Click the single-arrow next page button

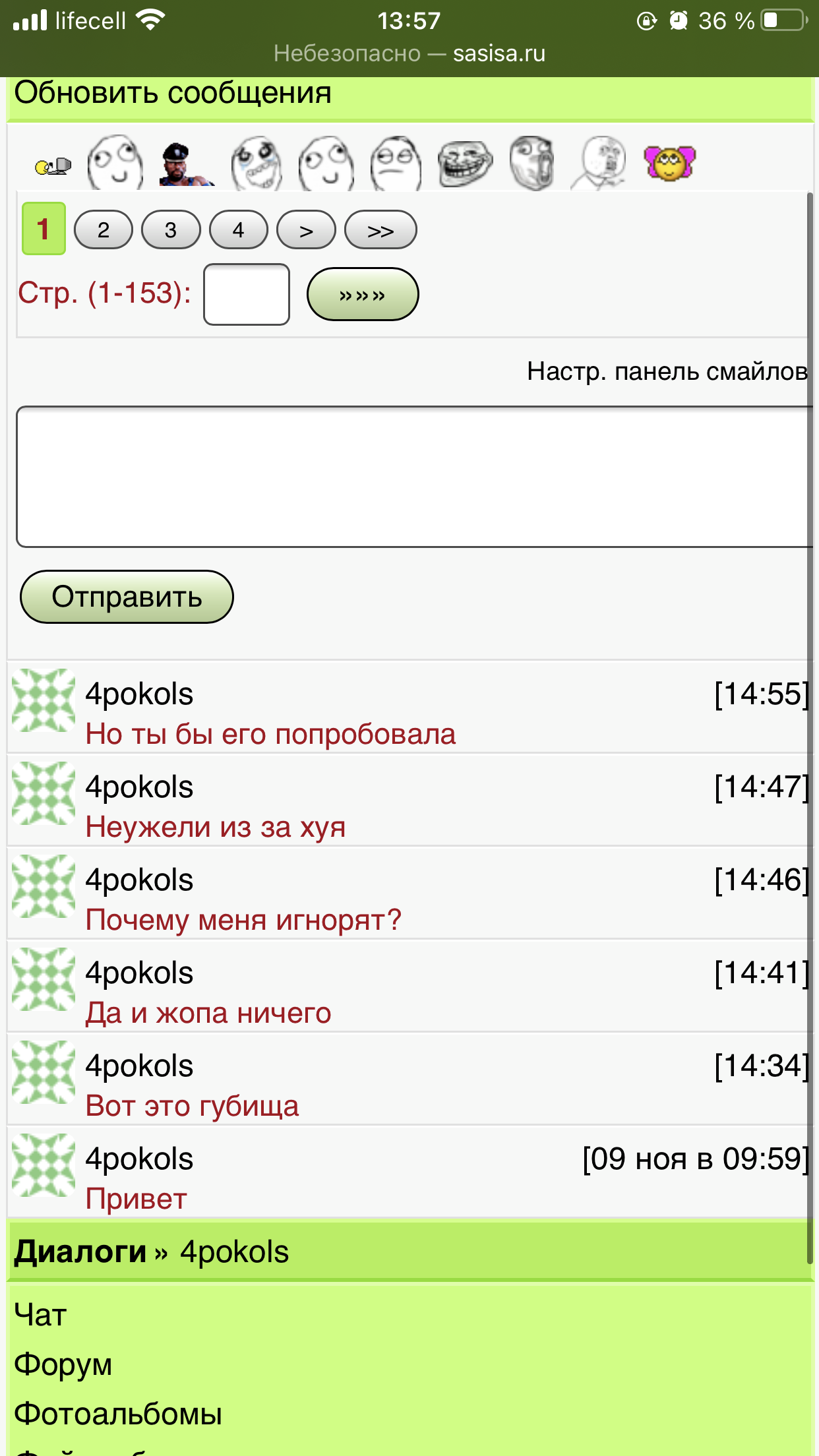pyautogui.click(x=306, y=230)
